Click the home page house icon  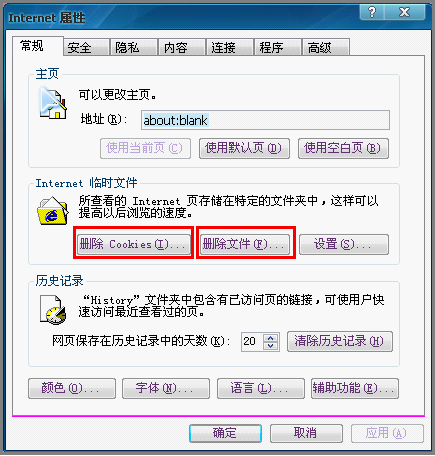(x=53, y=103)
